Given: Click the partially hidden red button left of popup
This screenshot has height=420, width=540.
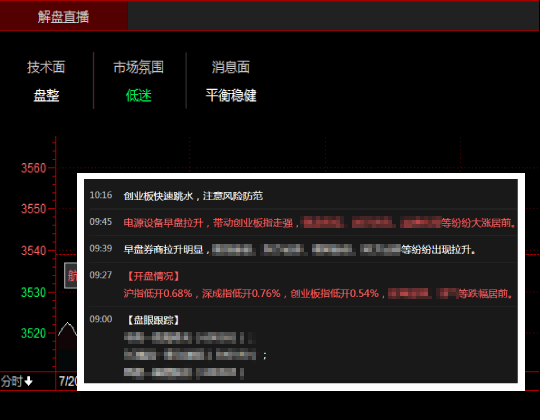Looking at the screenshot, I should coord(71,275).
